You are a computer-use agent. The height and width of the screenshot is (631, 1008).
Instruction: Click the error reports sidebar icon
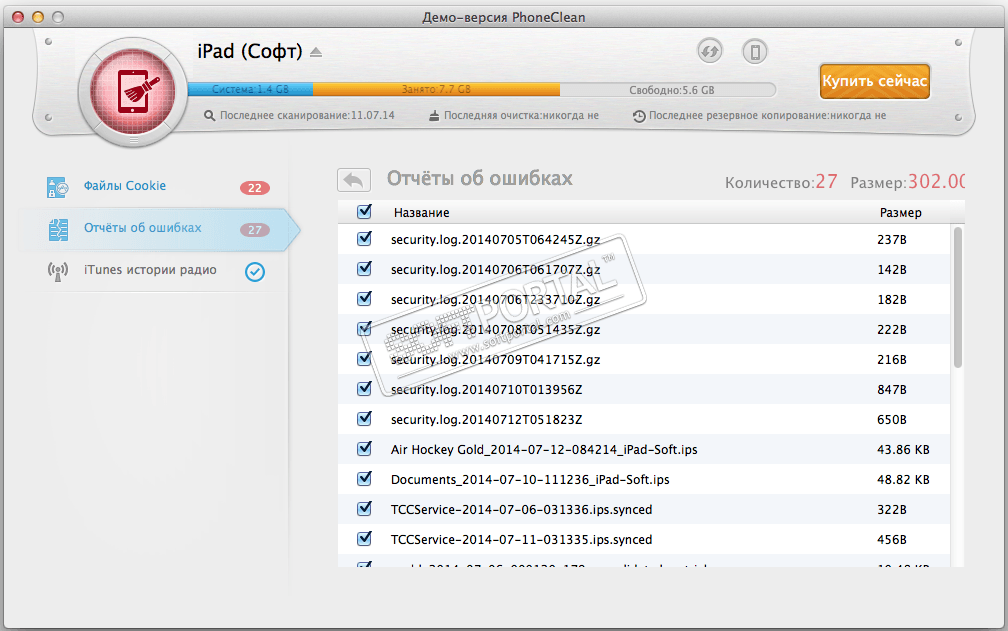(x=58, y=229)
